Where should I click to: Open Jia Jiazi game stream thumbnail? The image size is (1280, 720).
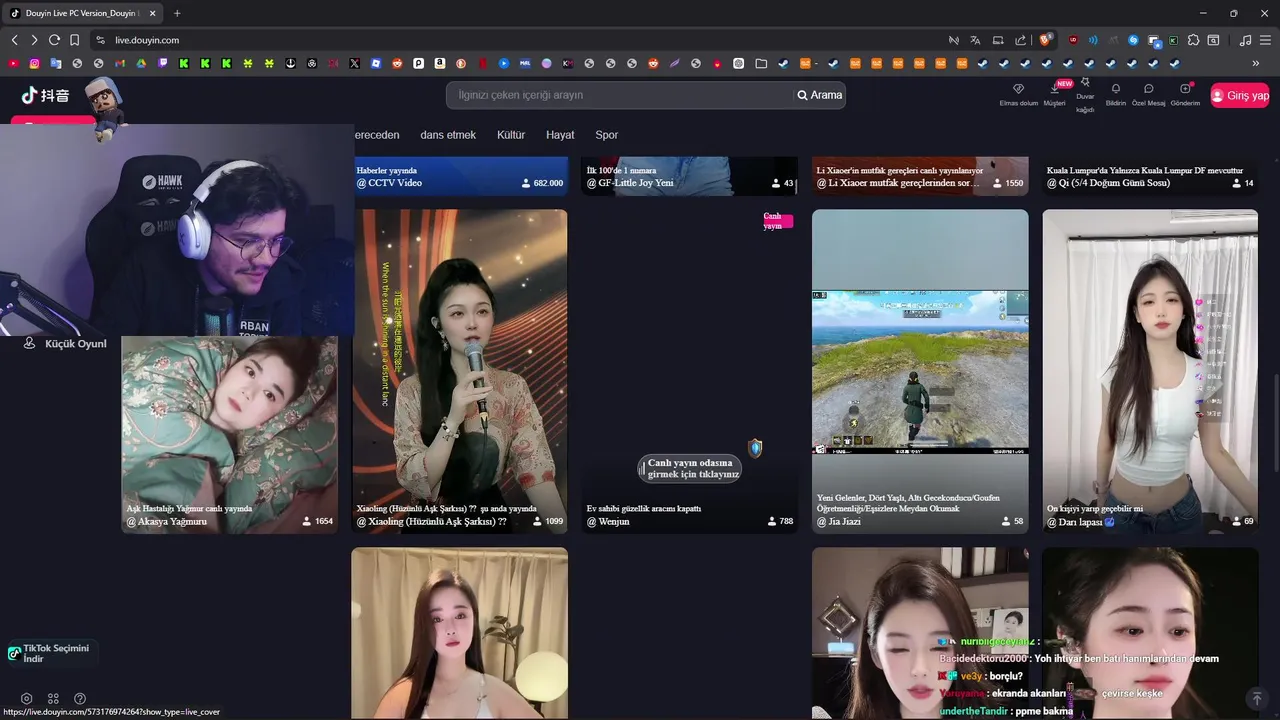coord(920,371)
